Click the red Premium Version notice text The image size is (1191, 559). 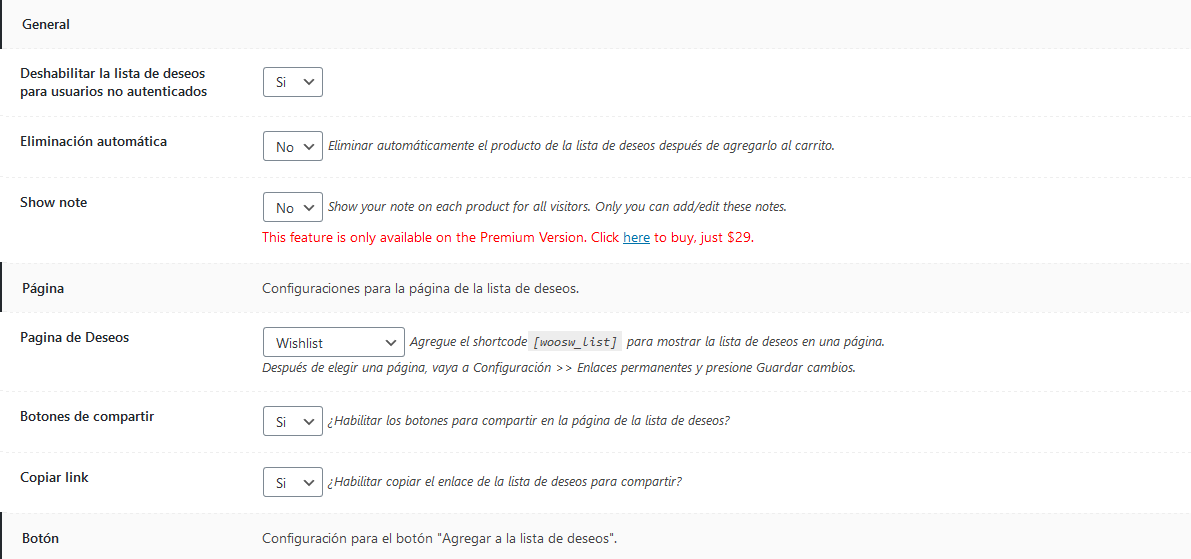(x=440, y=238)
